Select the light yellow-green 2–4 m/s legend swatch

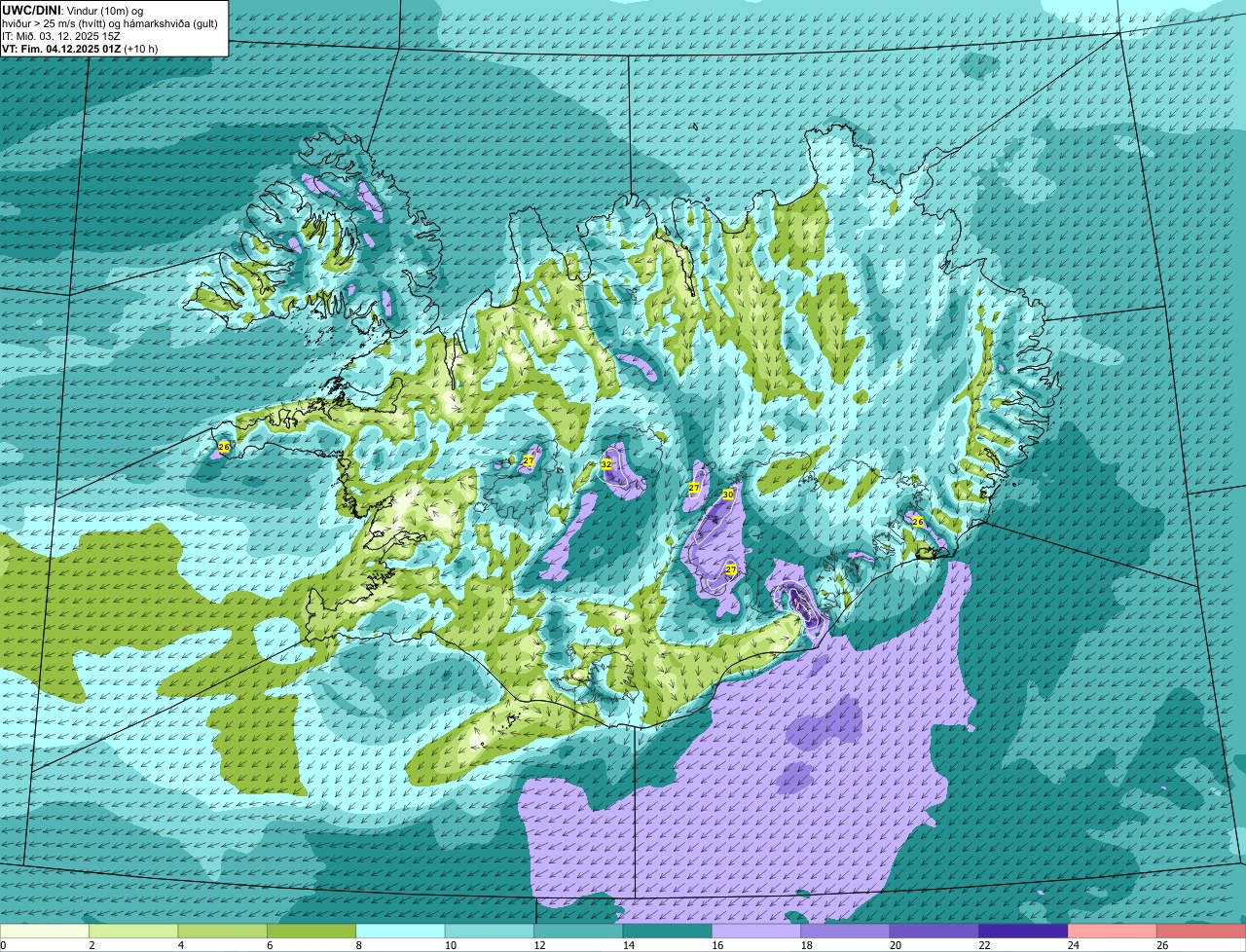pyautogui.click(x=134, y=931)
